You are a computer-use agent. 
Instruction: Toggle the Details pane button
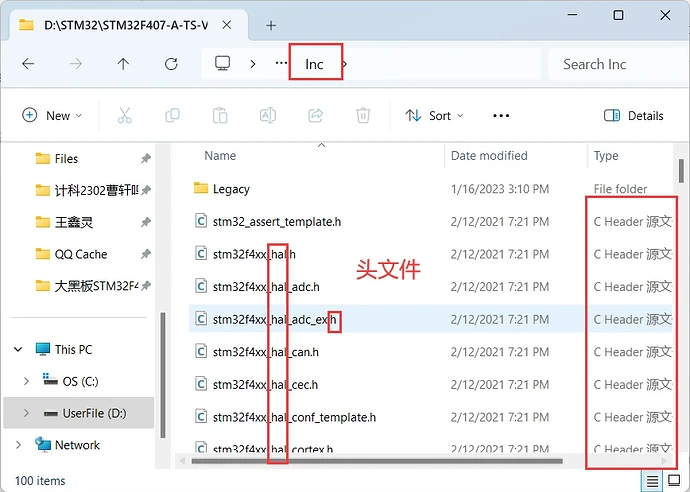pos(634,116)
